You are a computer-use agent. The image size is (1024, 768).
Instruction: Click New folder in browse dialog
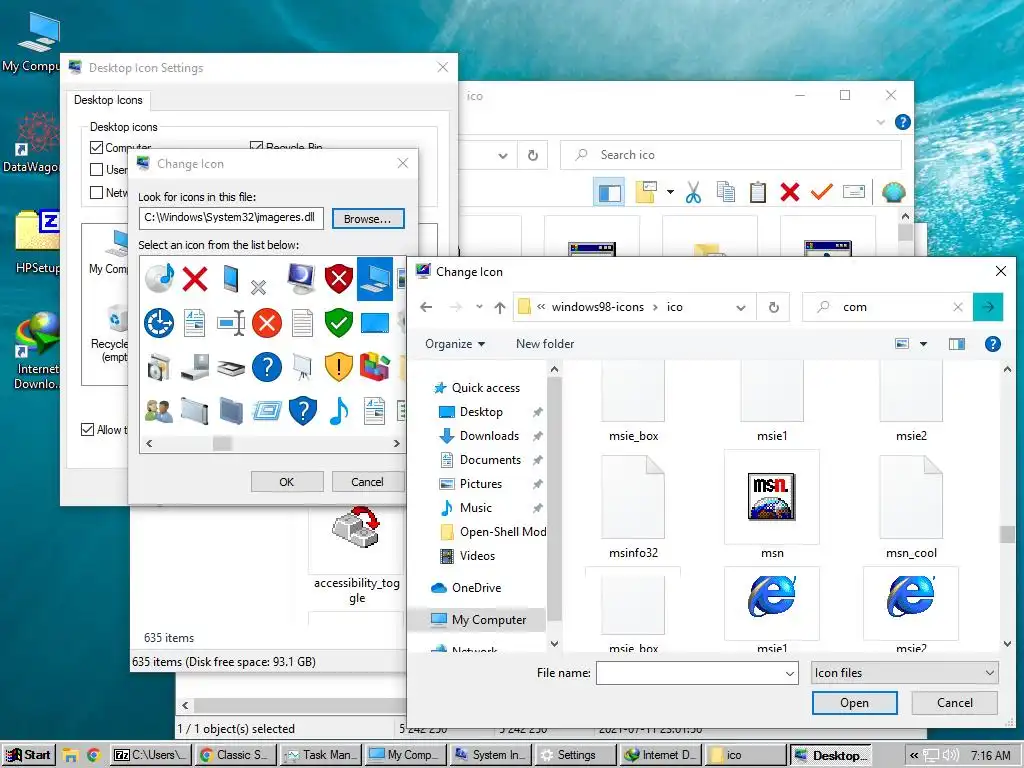tap(545, 344)
